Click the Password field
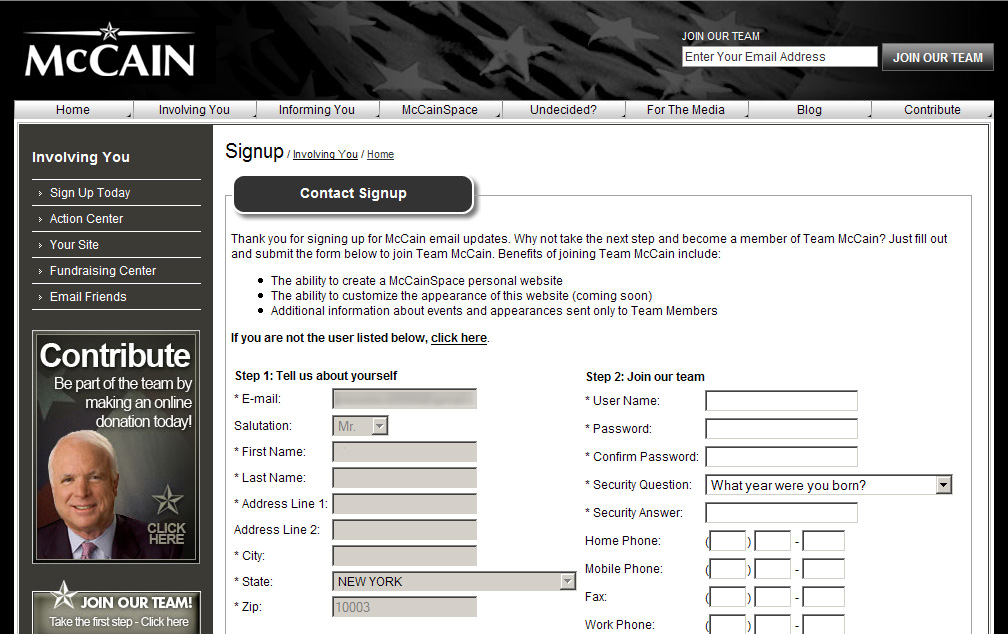The width and height of the screenshot is (1008, 634). 781,428
